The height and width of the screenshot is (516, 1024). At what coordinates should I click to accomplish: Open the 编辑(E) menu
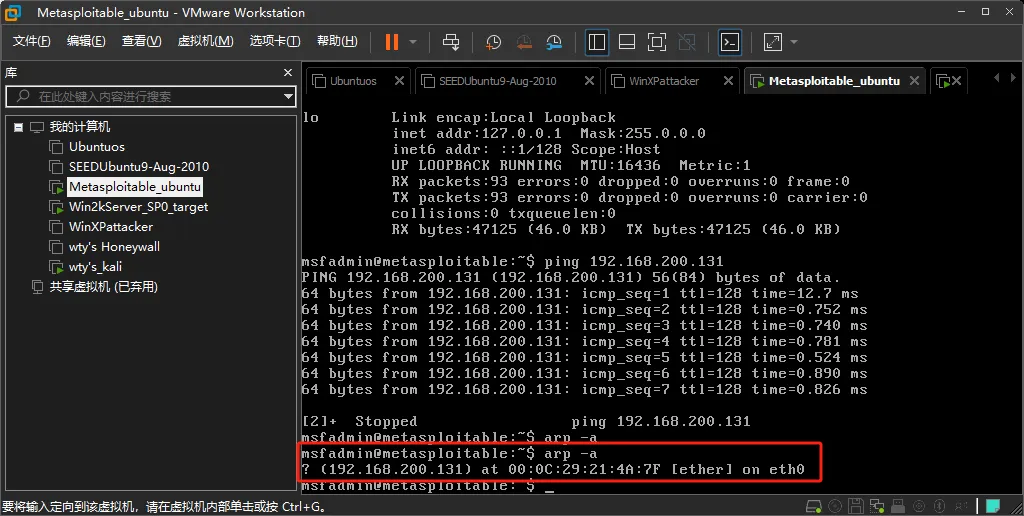86,40
